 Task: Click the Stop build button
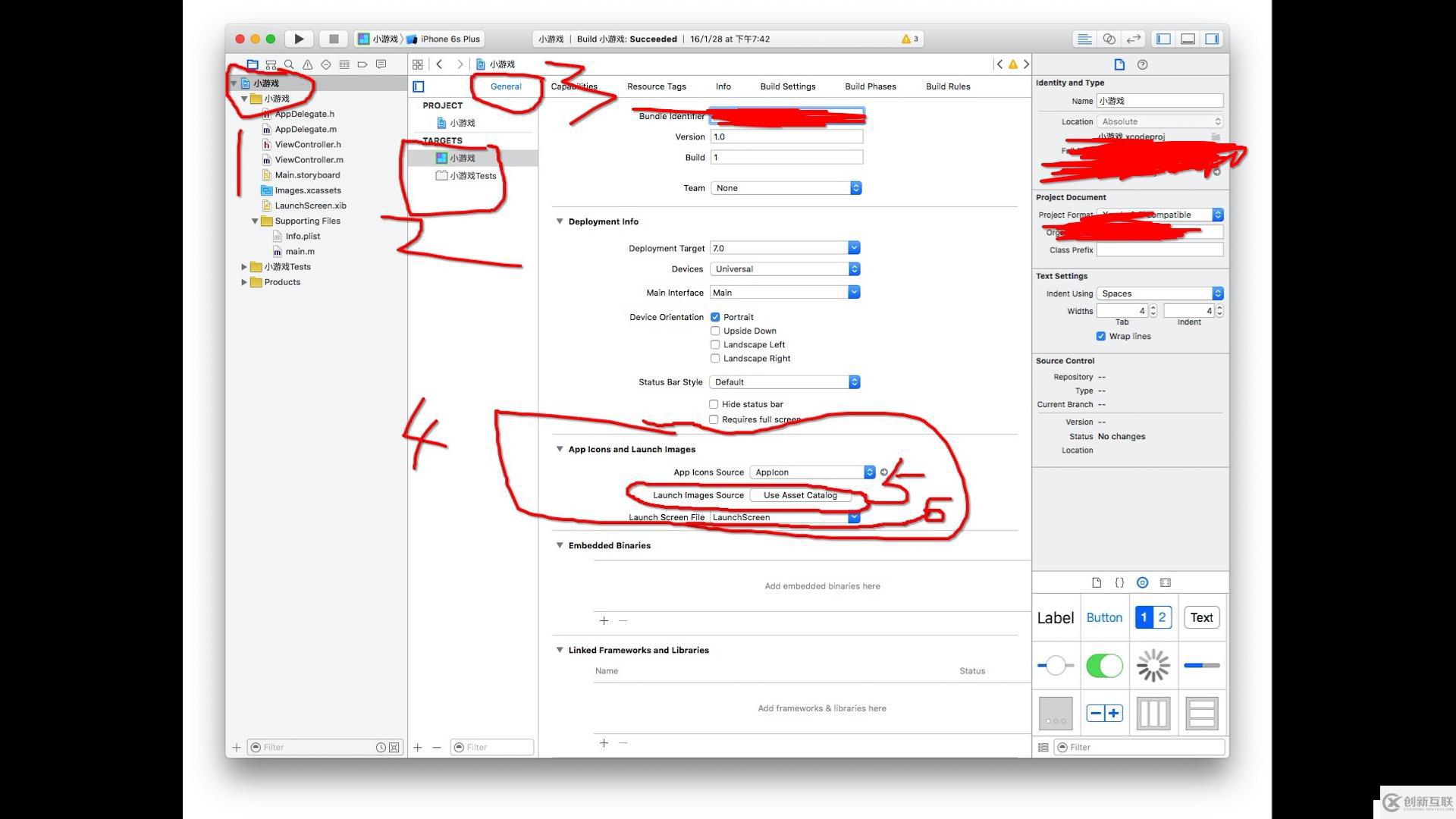(x=333, y=39)
